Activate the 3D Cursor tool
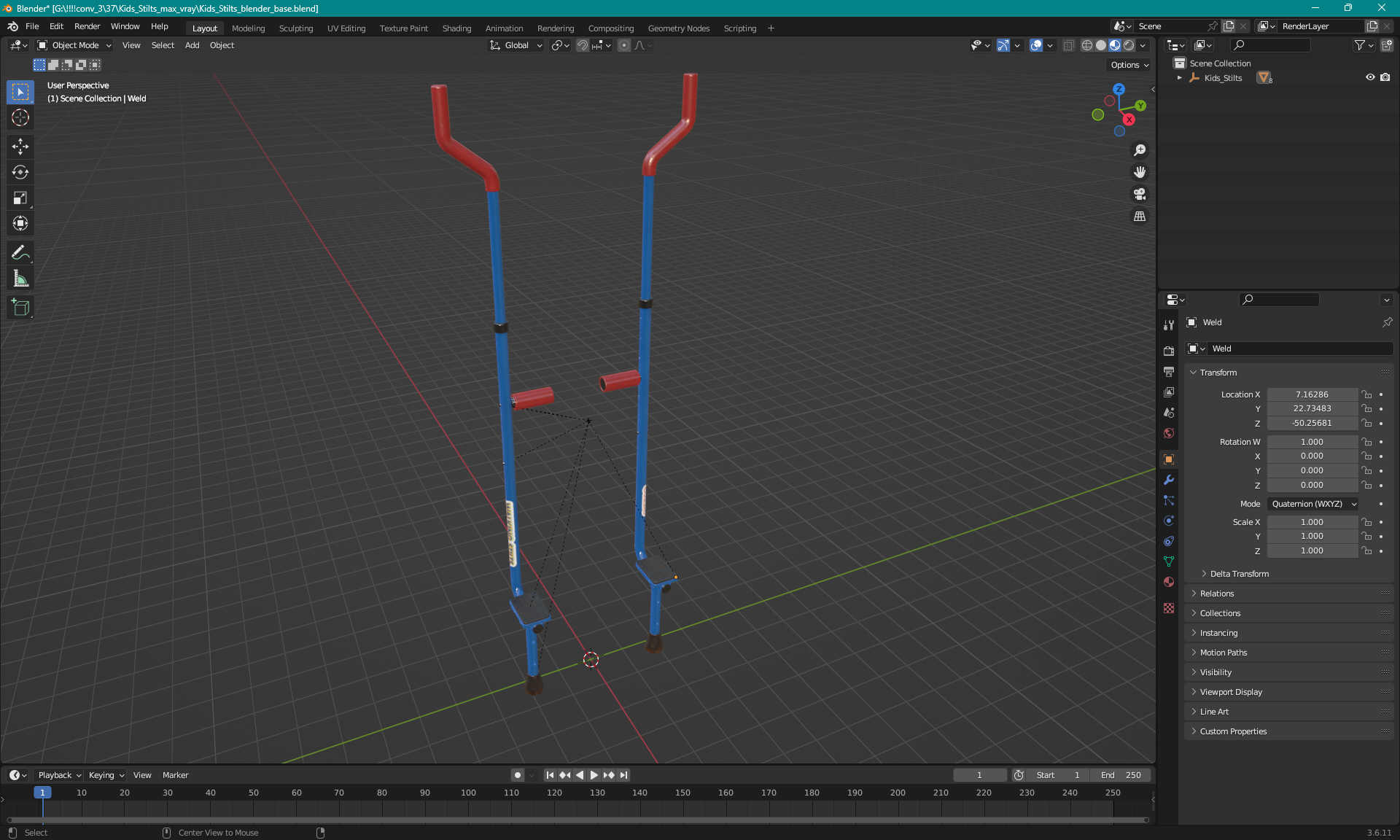The image size is (1400, 840). pos(20,117)
